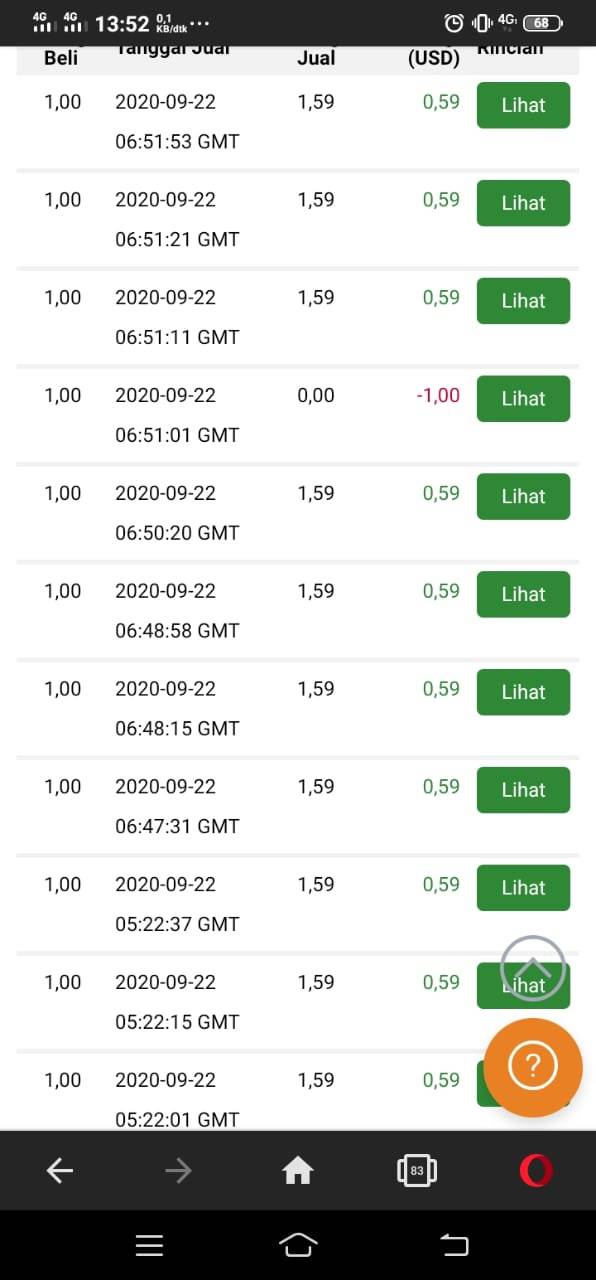Screen dimensions: 596x1280
Task: Open the browser home page icon
Action: [x=298, y=1170]
